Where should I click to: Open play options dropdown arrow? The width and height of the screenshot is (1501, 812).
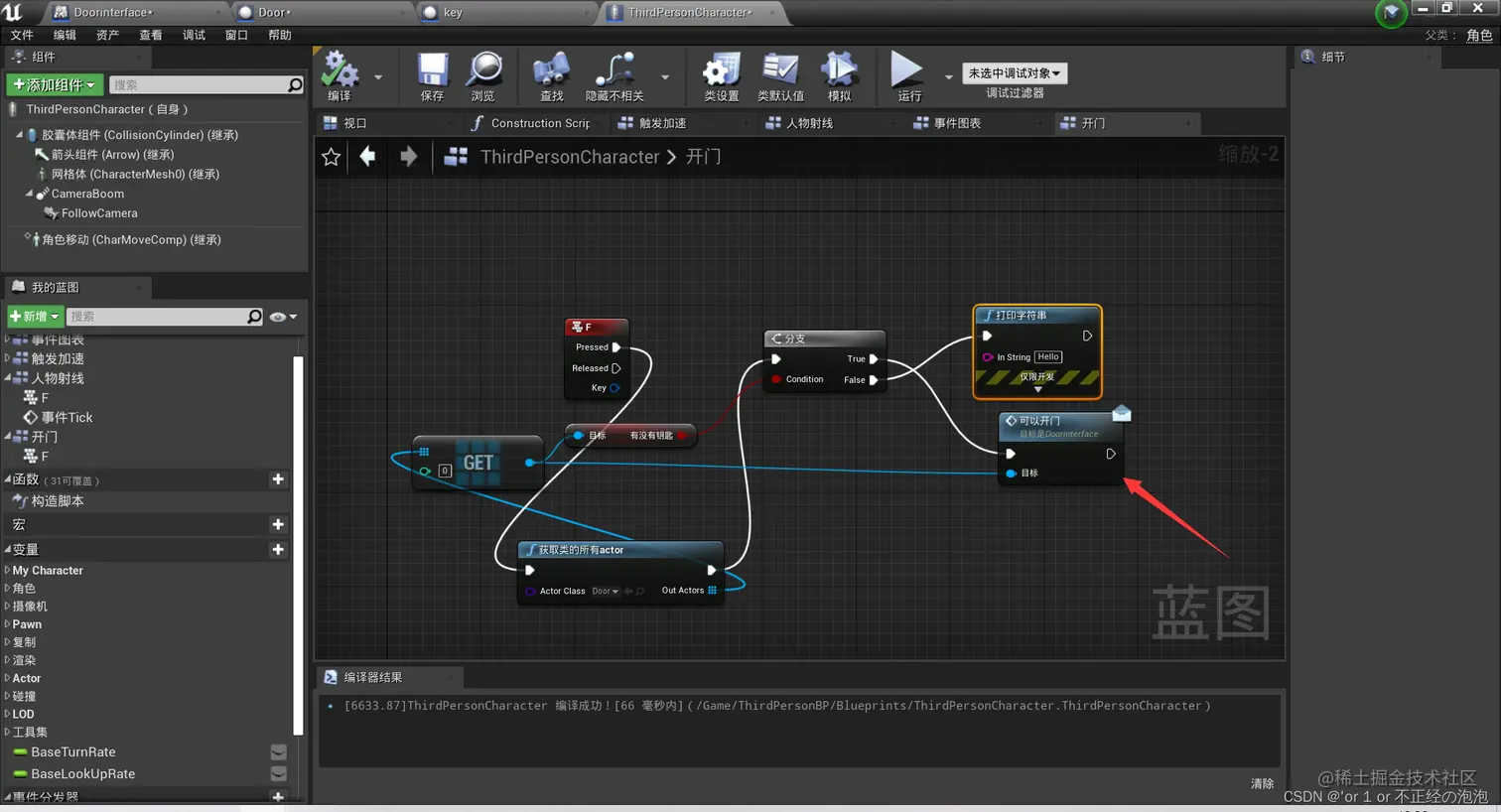pos(949,76)
